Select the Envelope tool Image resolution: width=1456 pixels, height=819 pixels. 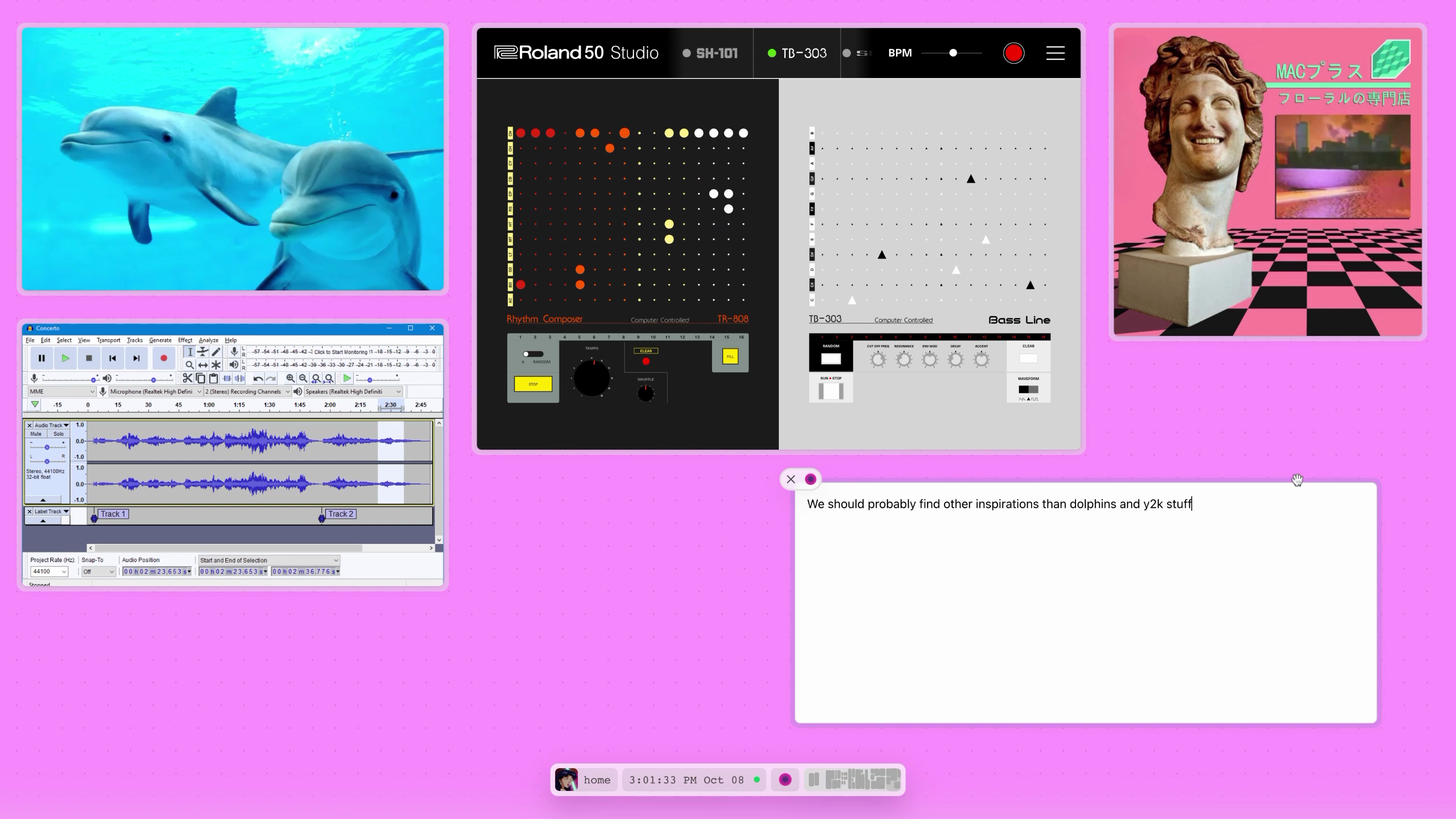click(x=203, y=352)
